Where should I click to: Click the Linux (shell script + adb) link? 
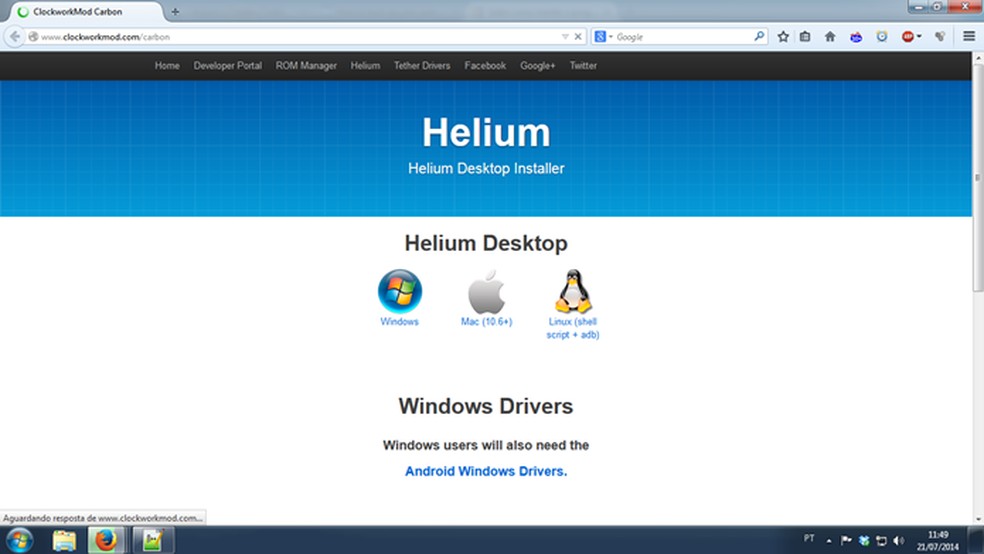(573, 328)
